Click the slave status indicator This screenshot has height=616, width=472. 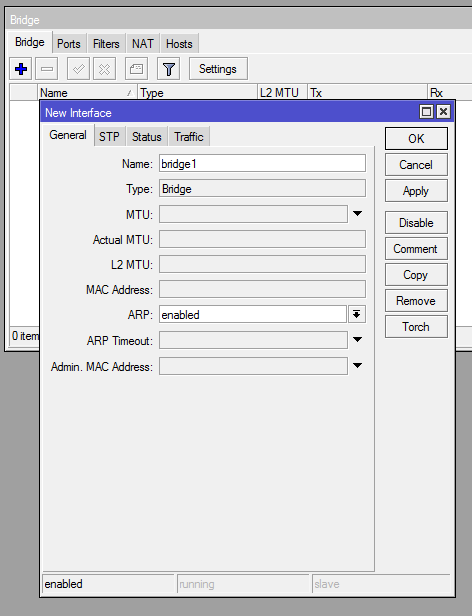pos(381,584)
